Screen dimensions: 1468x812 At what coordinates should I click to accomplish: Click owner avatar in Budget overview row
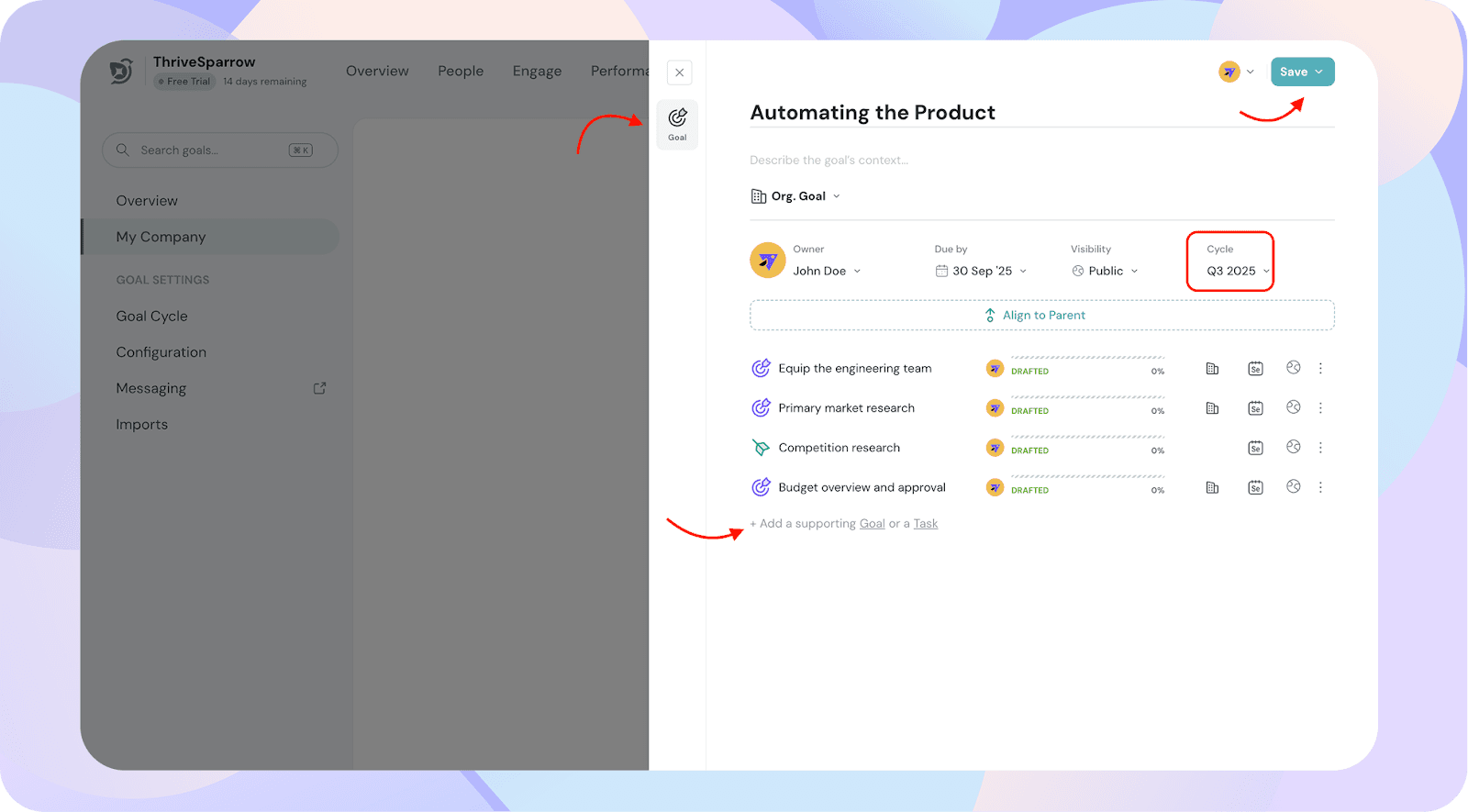click(x=995, y=487)
